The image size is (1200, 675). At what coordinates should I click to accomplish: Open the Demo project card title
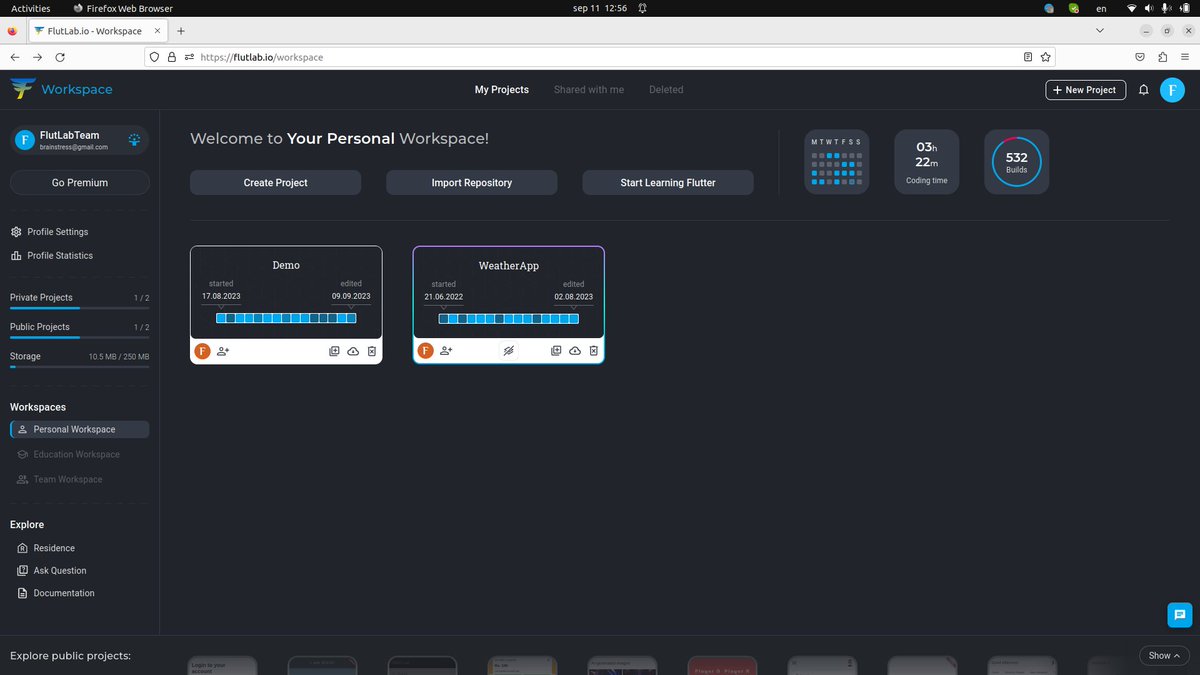coord(286,265)
